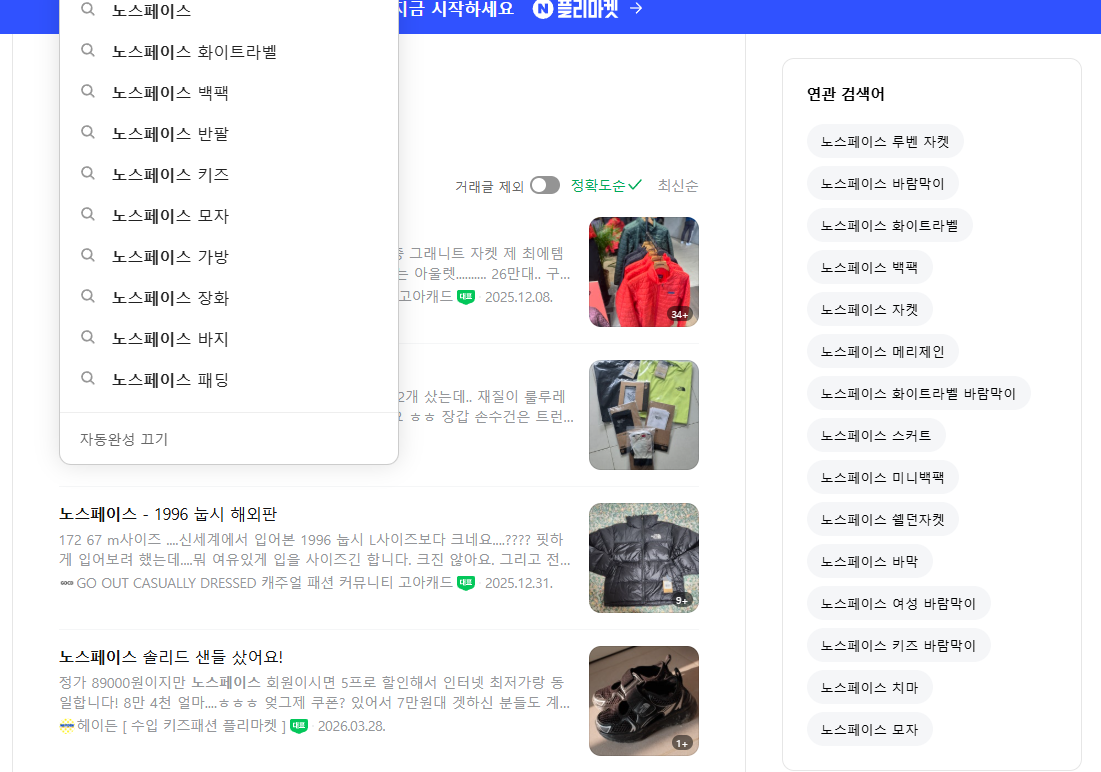This screenshot has width=1101, height=772.
Task: Click related search 노스페이스 스커트
Action: point(876,436)
